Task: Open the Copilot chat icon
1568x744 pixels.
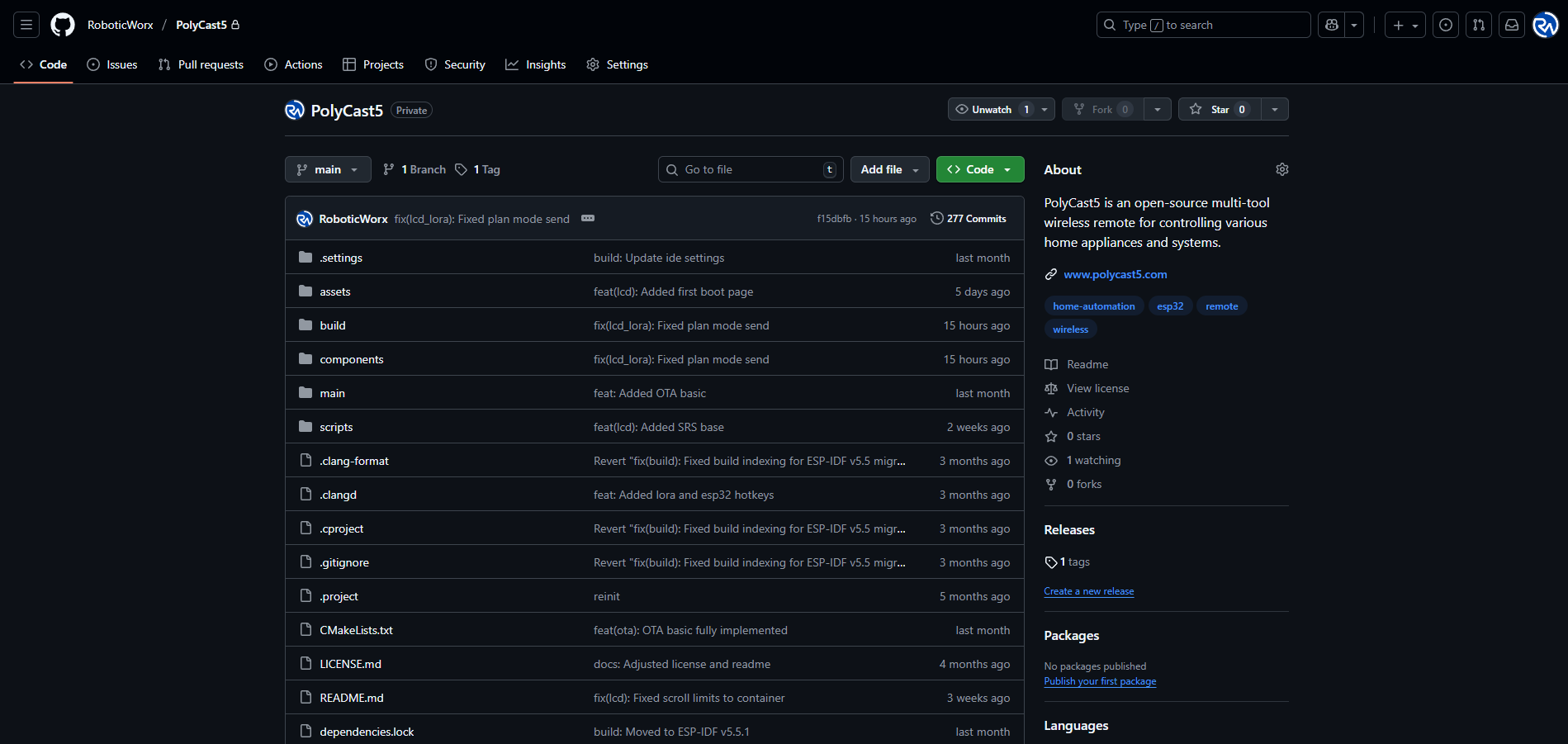Action: pos(1331,25)
